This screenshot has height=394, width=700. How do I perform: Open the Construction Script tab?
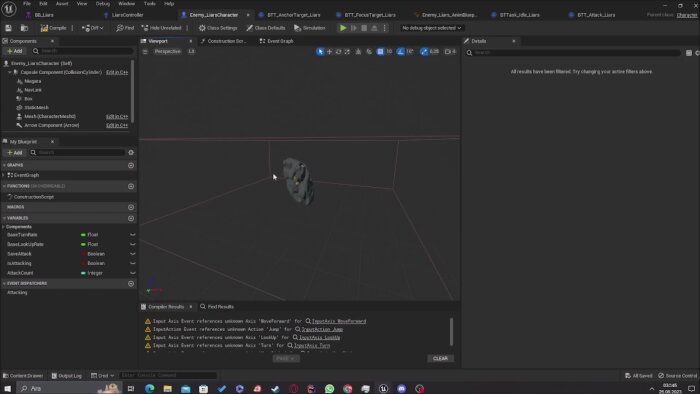pos(226,41)
